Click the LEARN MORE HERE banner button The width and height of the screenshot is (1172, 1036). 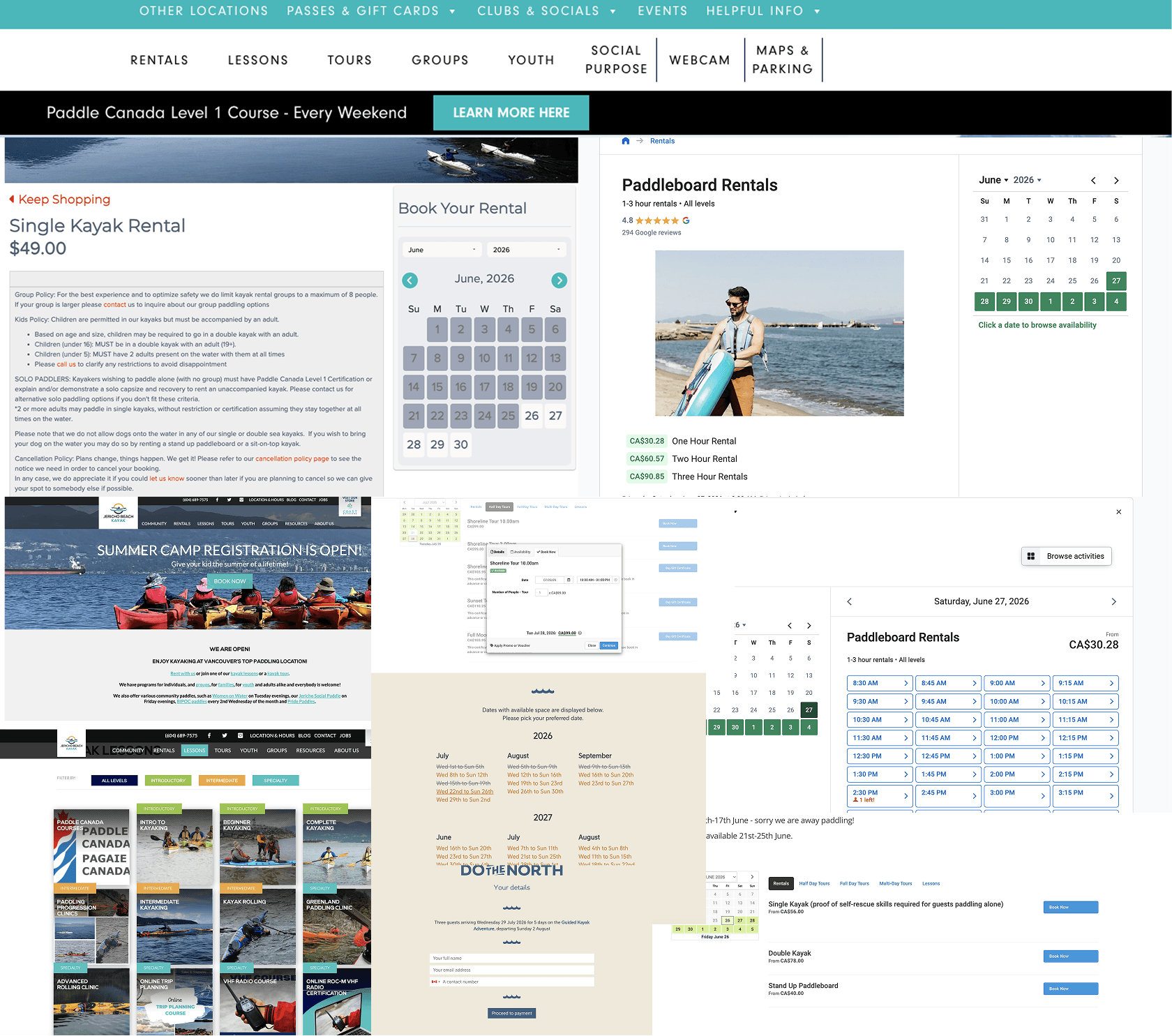click(x=511, y=113)
